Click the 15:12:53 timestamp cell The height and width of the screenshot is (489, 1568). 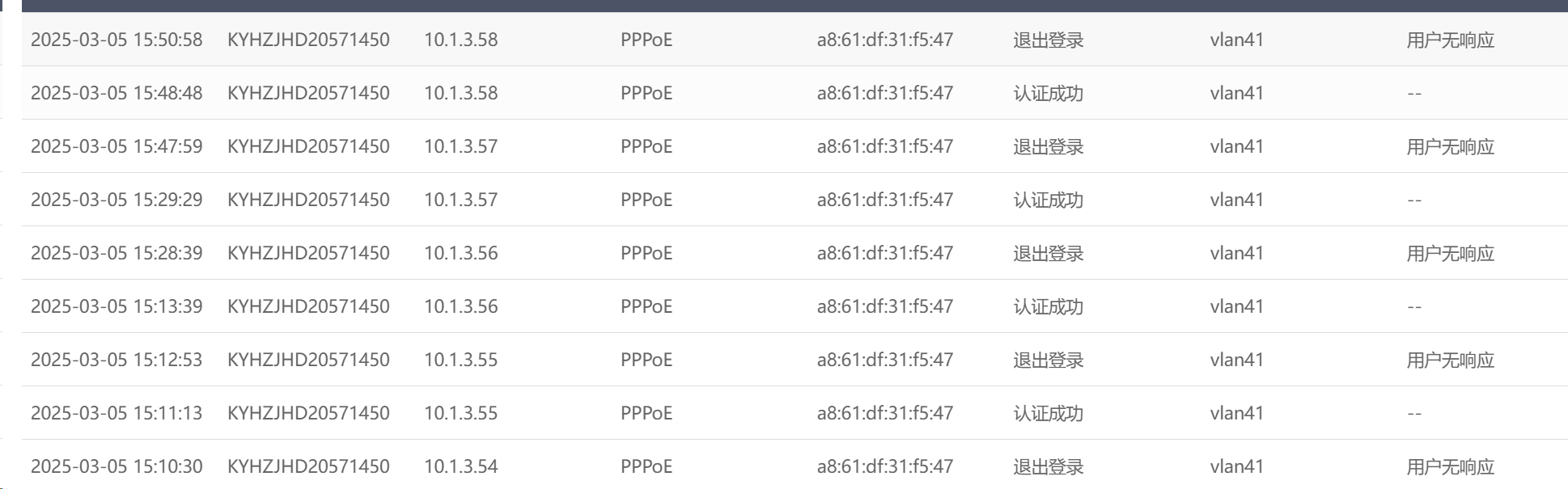point(117,360)
